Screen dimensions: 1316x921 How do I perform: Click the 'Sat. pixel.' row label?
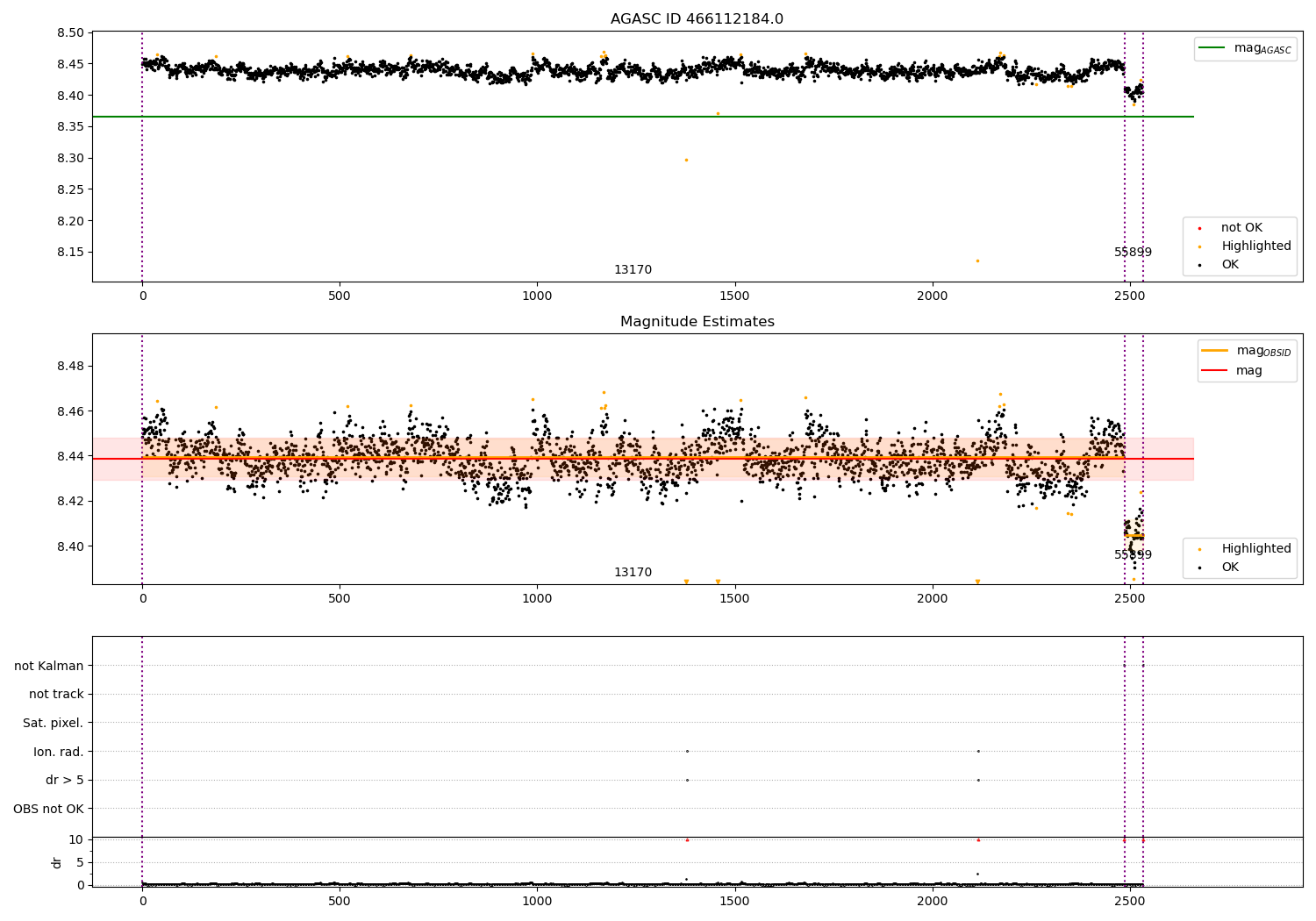coord(54,724)
